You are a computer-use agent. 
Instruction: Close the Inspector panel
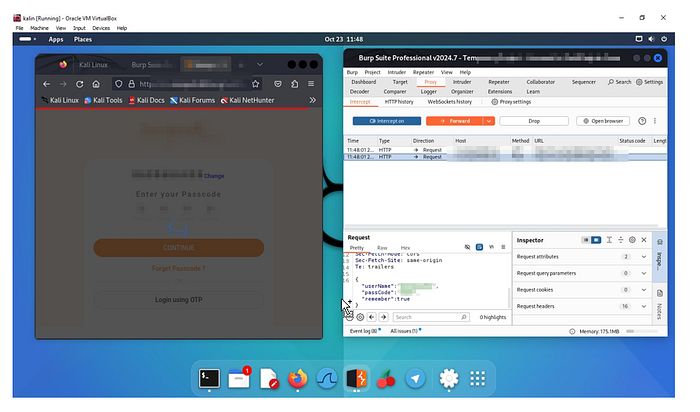[x=644, y=240]
